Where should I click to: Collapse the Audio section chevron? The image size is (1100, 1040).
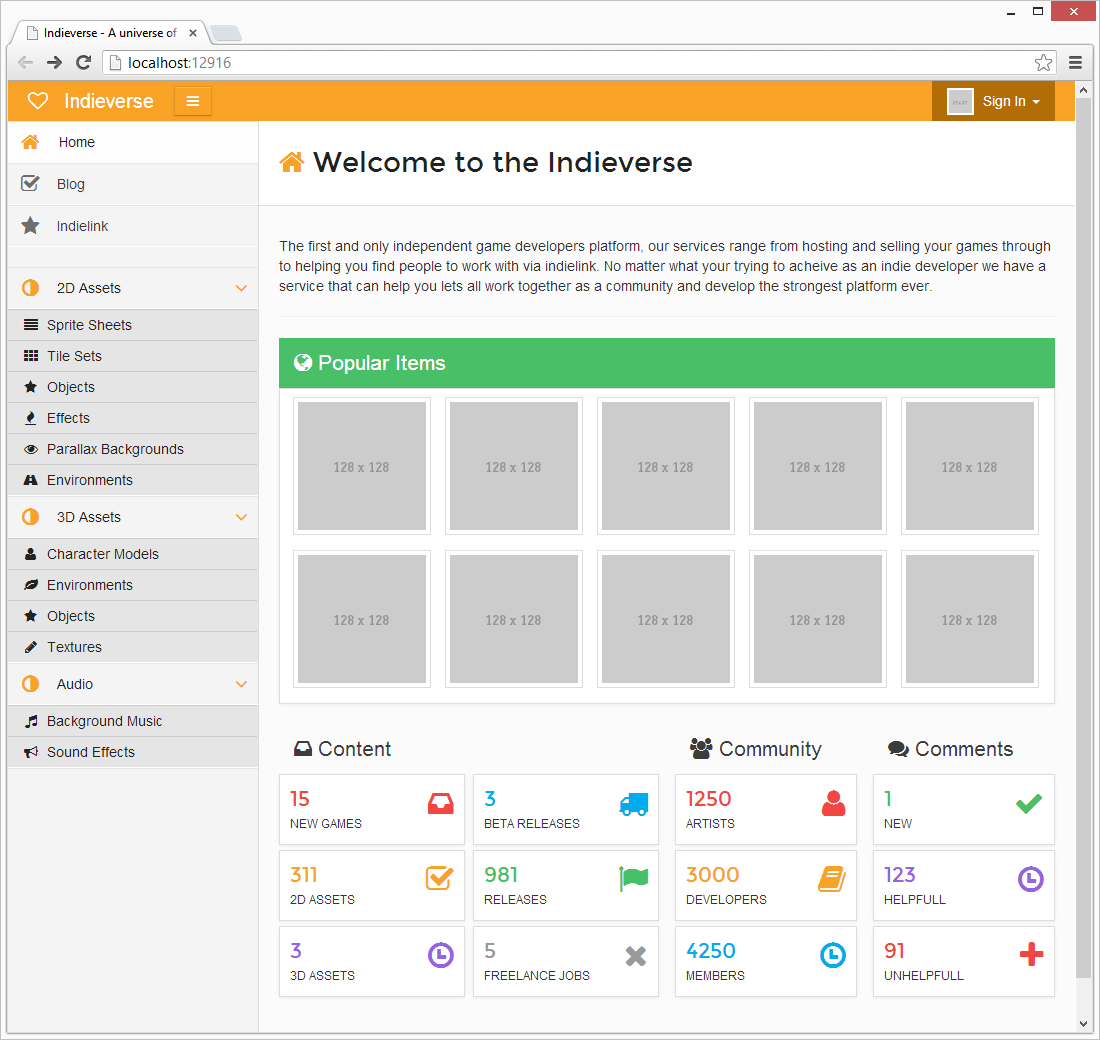point(241,684)
